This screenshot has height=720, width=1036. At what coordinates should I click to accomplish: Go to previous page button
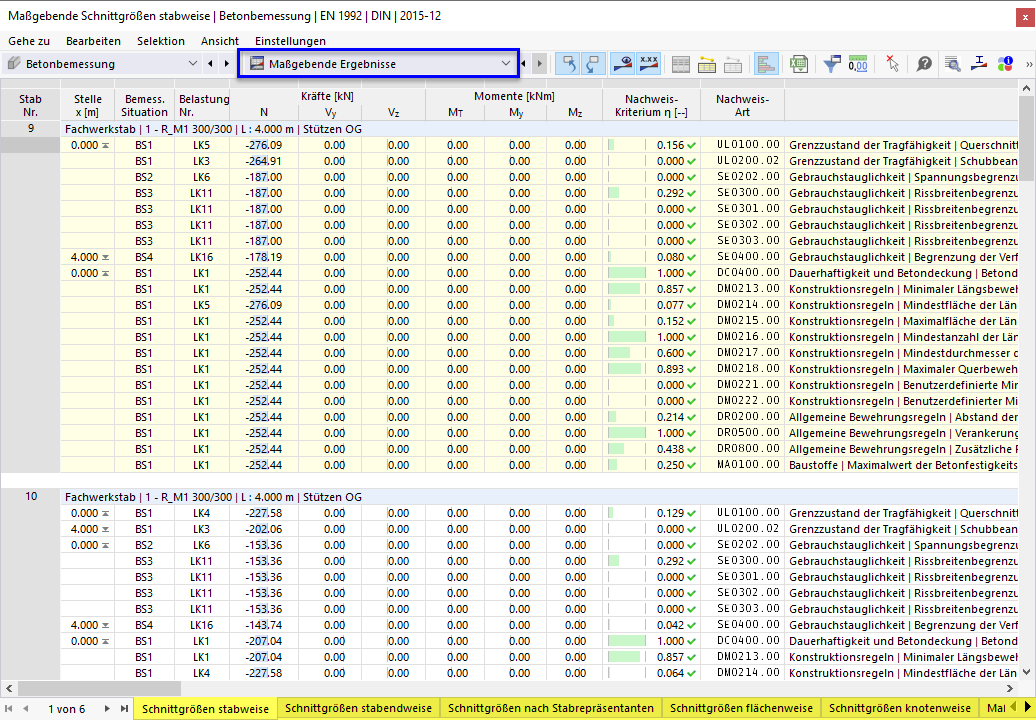coord(26,709)
